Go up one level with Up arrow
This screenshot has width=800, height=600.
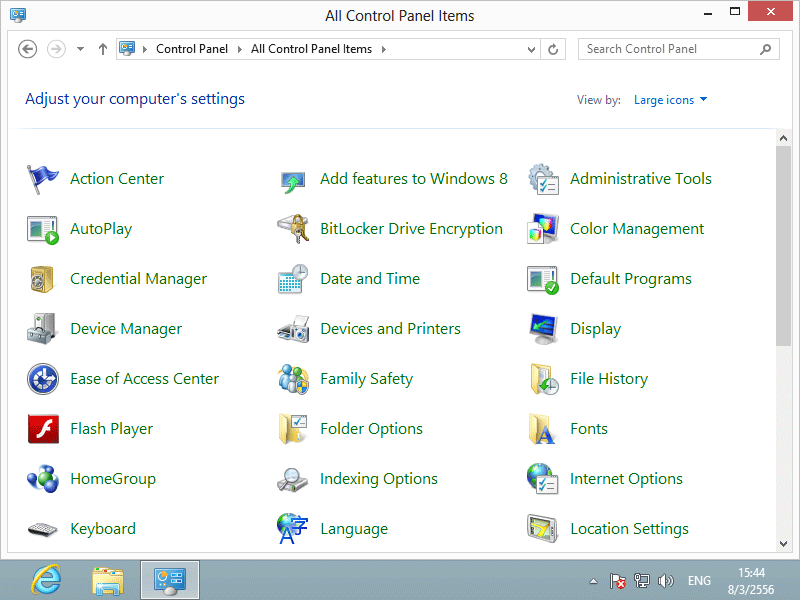[x=103, y=49]
